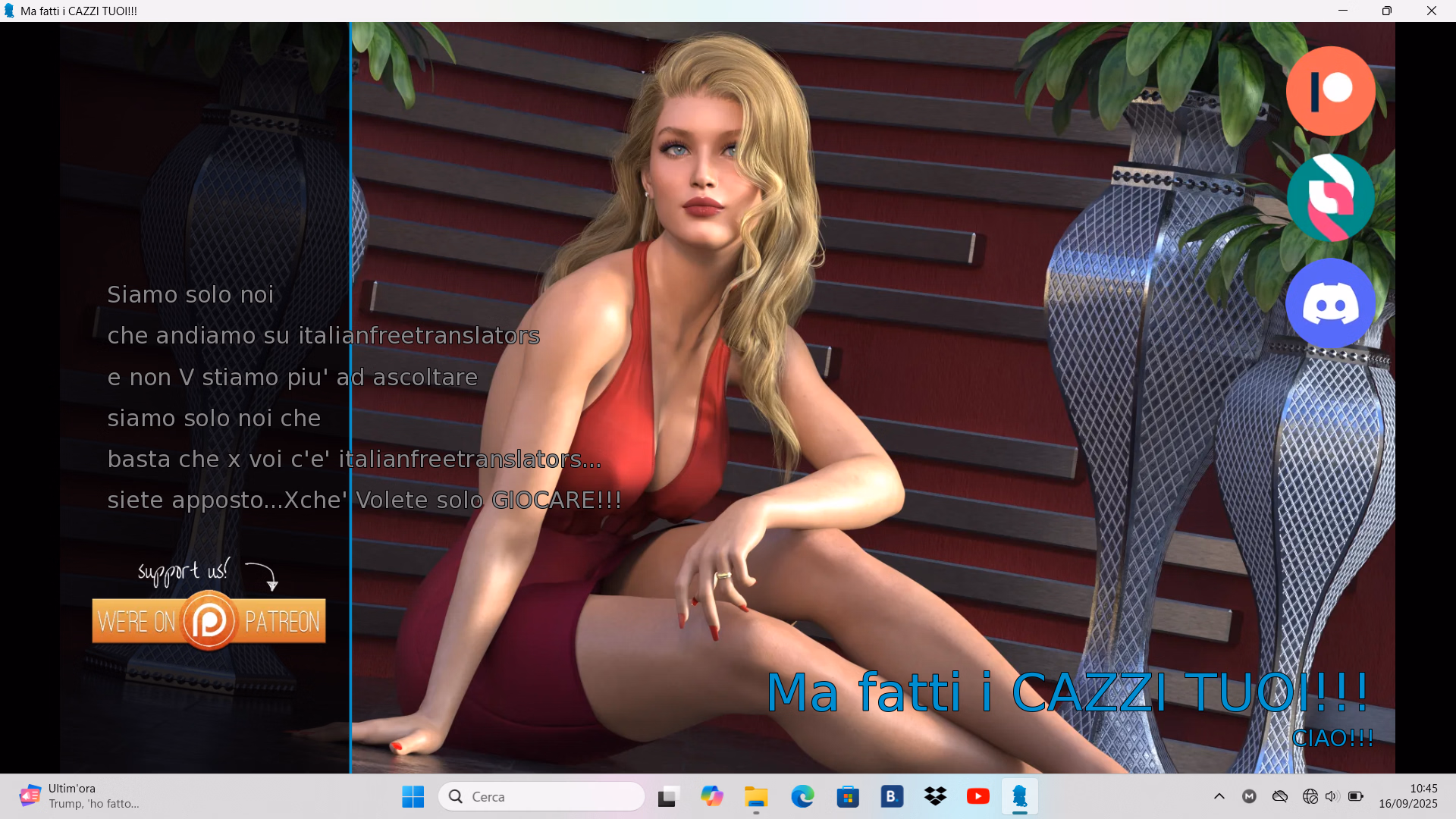Image resolution: width=1456 pixels, height=819 pixels.
Task: Click 'basta che x voi c'e' italianfreetranslators'
Action: 354,459
